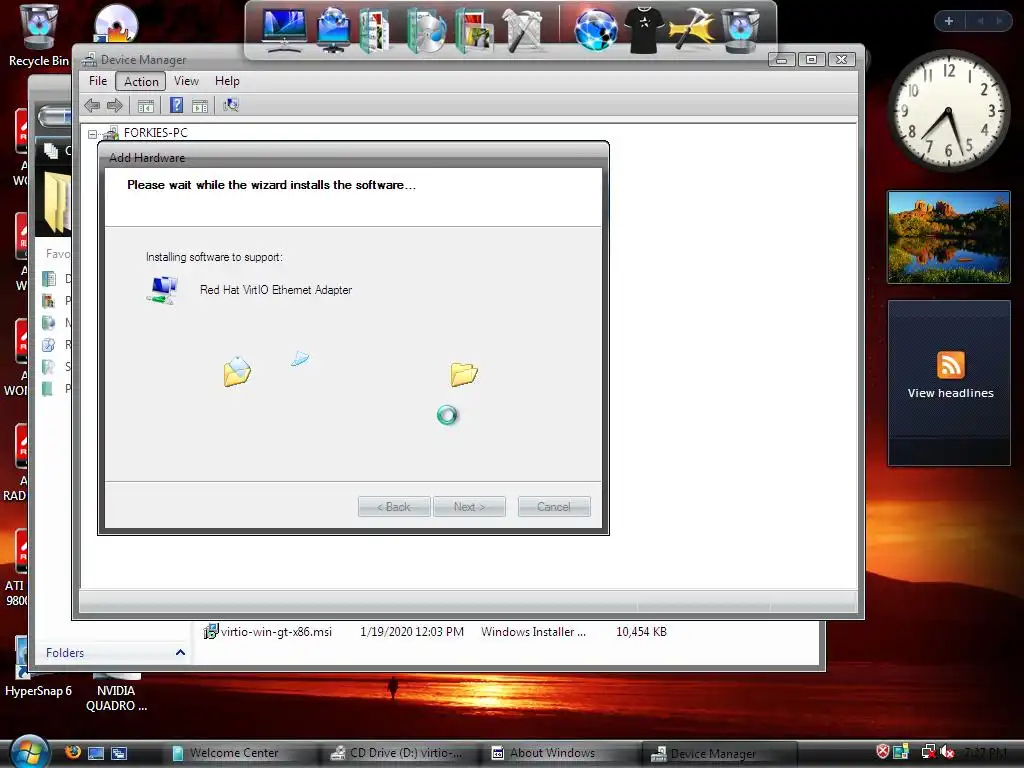
Task: Click Cancel in the Add Hardware wizard
Action: 554,507
